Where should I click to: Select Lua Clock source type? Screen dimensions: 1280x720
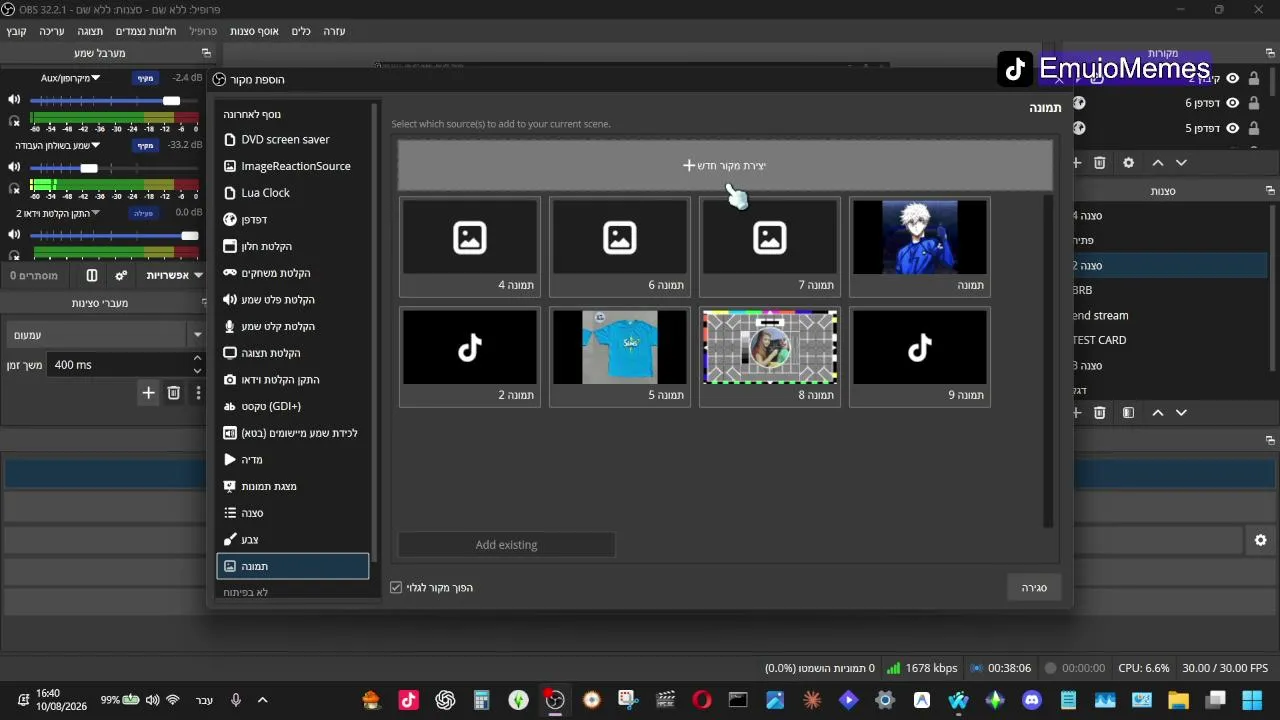point(293,193)
